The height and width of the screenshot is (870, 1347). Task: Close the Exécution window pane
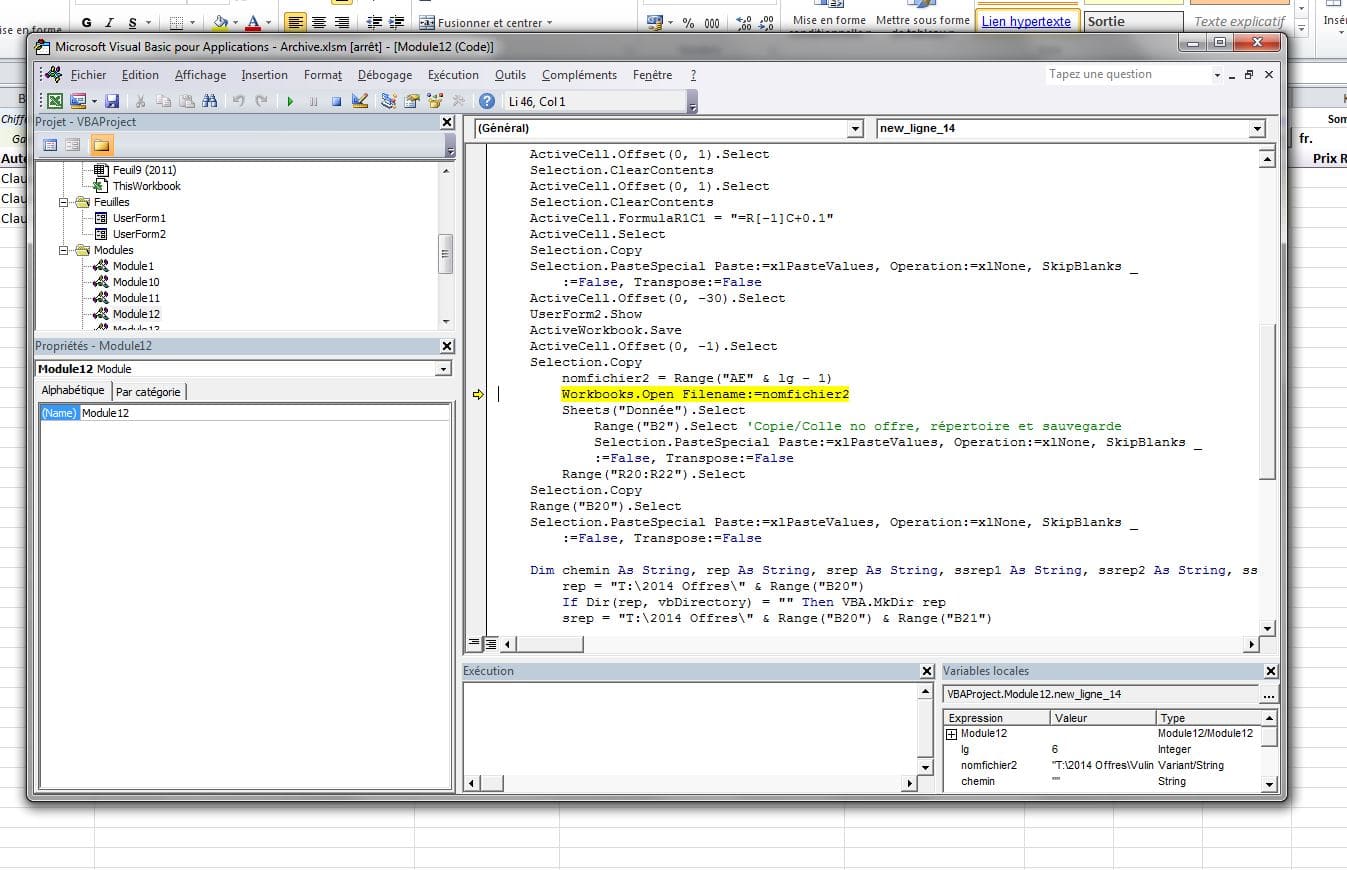[927, 671]
